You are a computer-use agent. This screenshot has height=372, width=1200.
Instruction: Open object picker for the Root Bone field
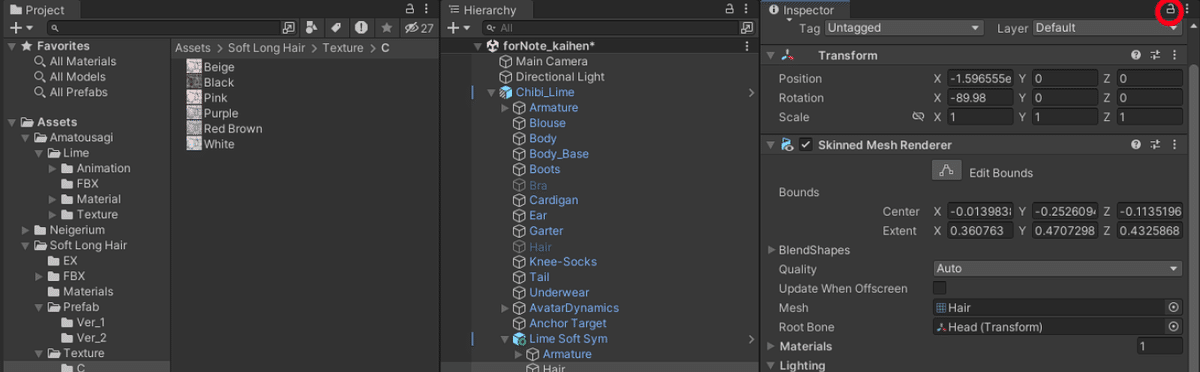point(1174,327)
